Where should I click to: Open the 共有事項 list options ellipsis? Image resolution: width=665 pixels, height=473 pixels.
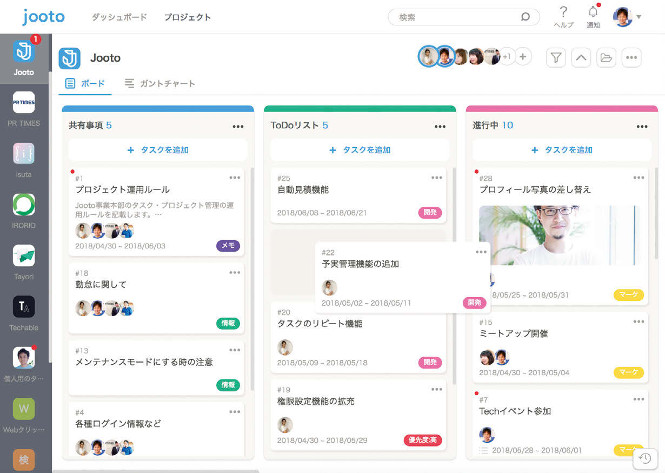click(x=238, y=126)
